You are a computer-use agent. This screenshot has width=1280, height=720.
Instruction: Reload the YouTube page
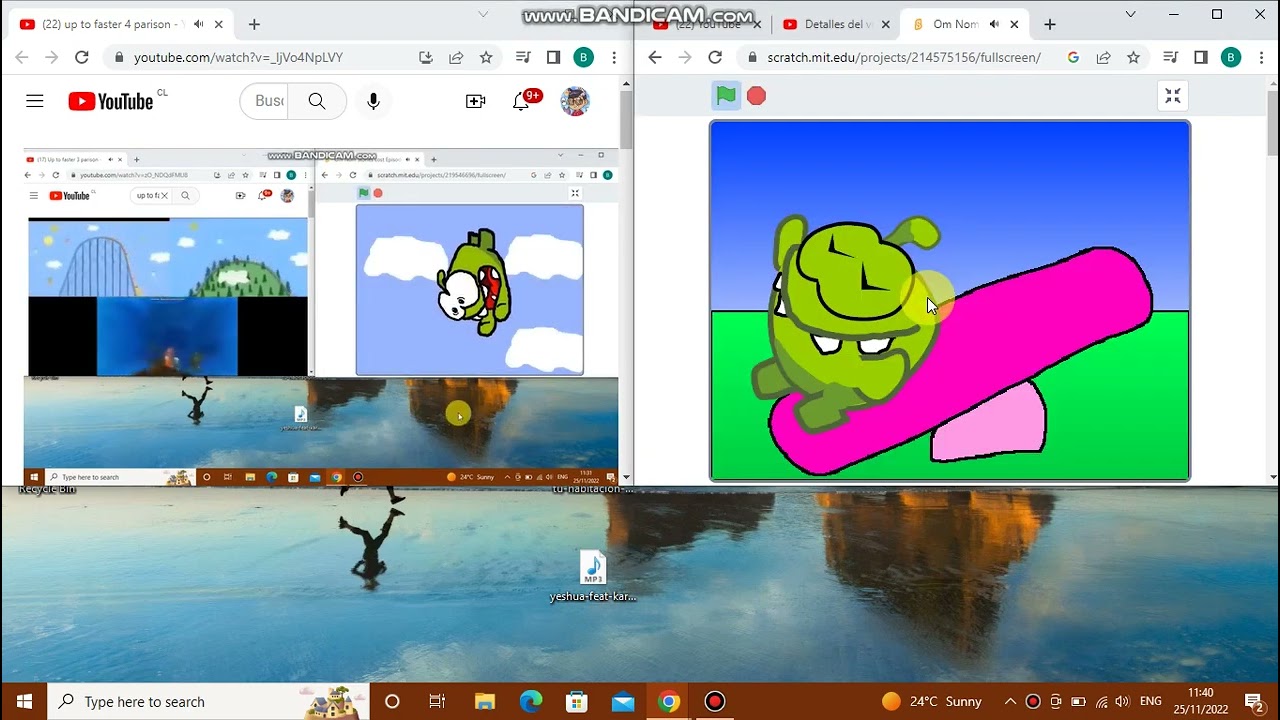click(x=82, y=57)
